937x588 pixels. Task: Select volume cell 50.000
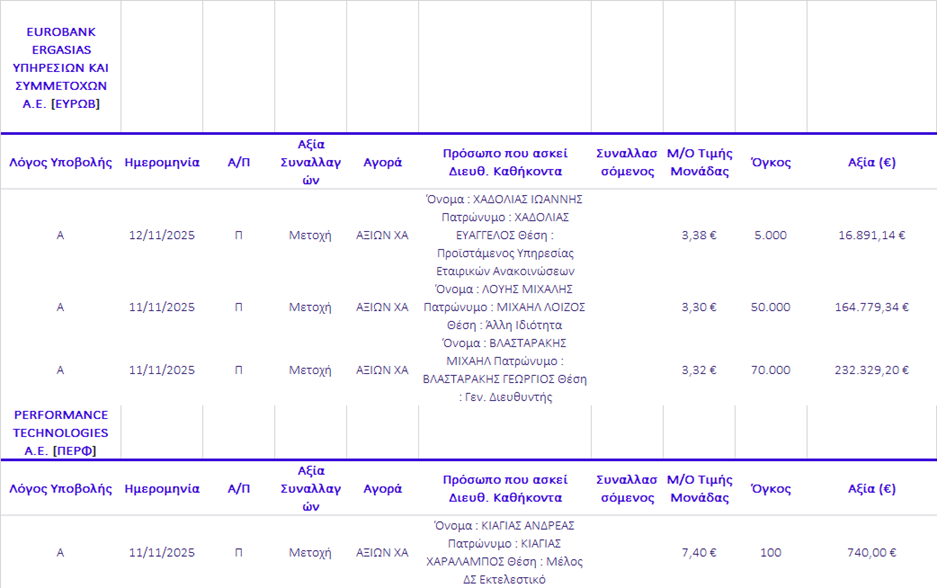tap(771, 307)
